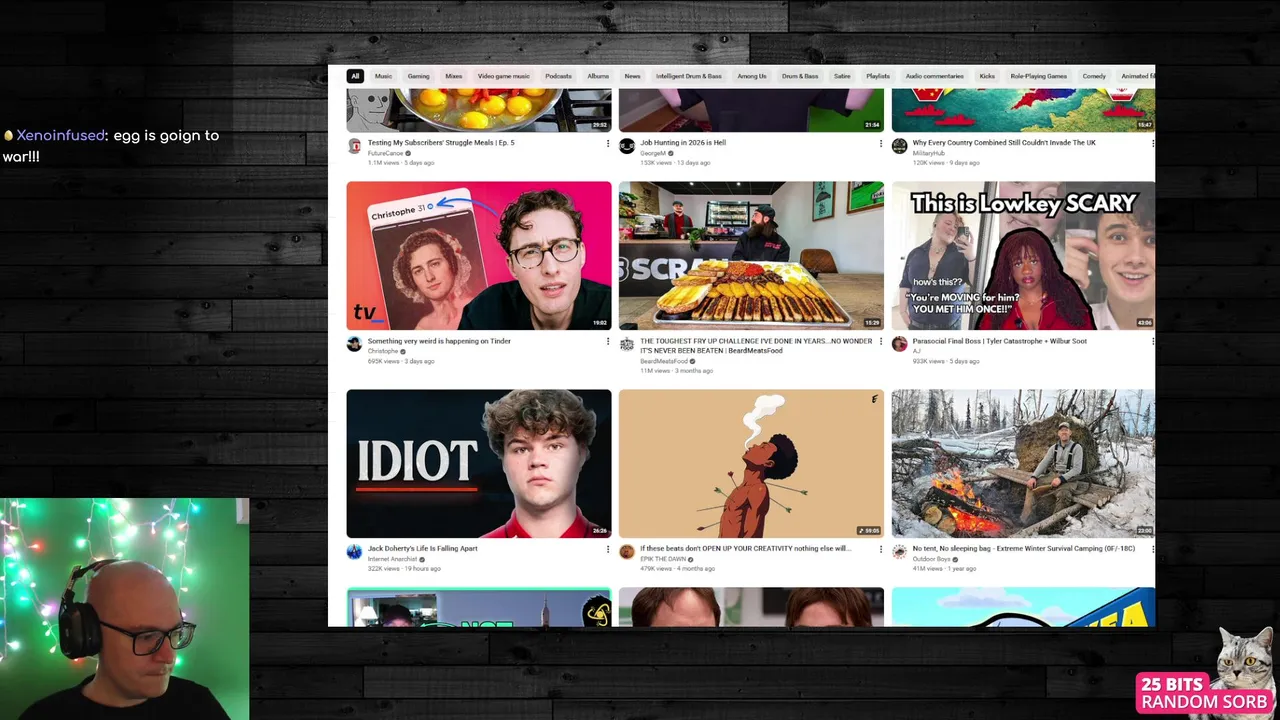1280x720 pixels.
Task: Open FutureCanoe channel avatar
Action: point(354,146)
